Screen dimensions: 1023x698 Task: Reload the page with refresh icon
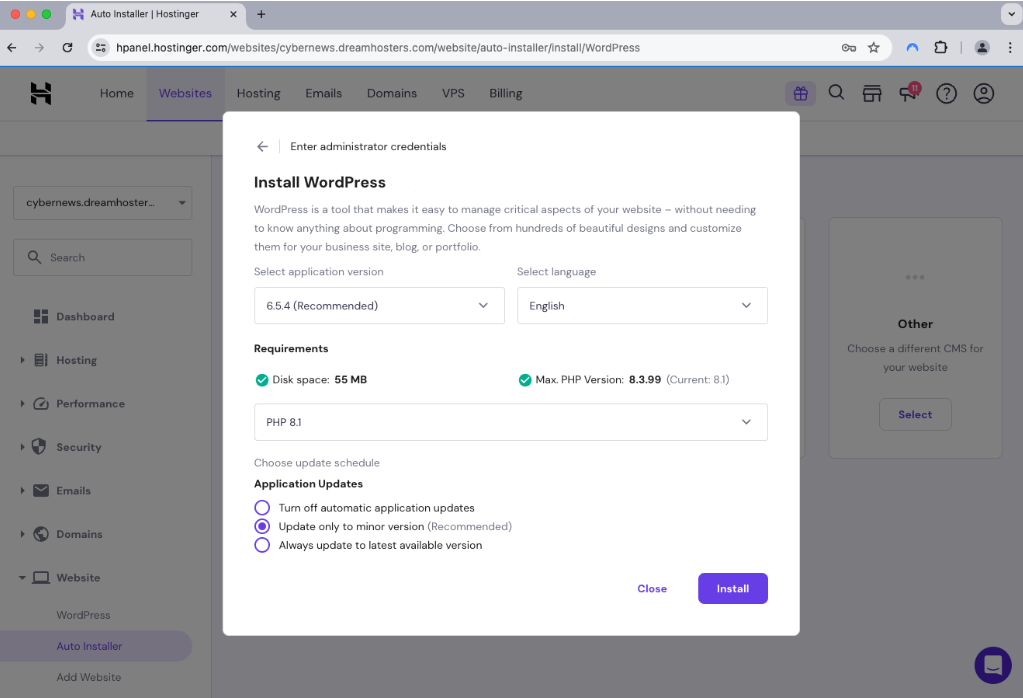(67, 47)
